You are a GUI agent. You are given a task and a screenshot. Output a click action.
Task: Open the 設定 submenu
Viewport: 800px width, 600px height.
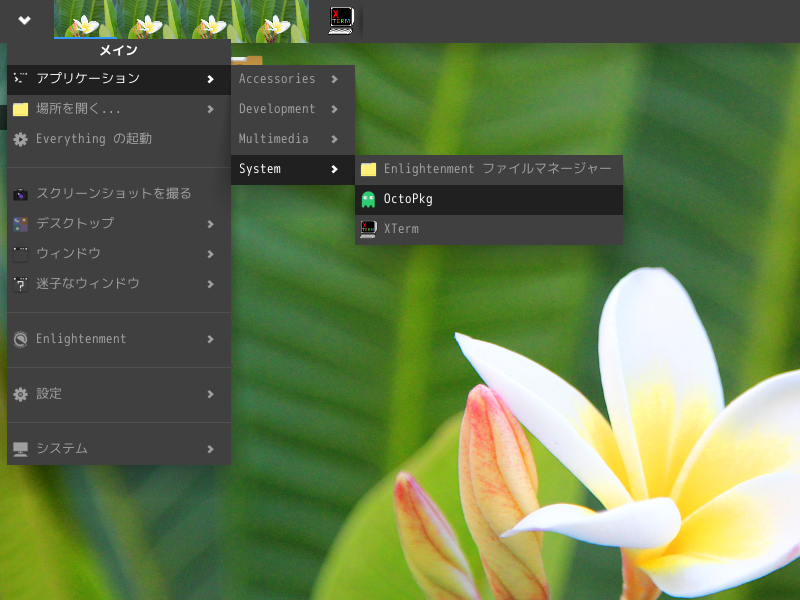coord(119,394)
